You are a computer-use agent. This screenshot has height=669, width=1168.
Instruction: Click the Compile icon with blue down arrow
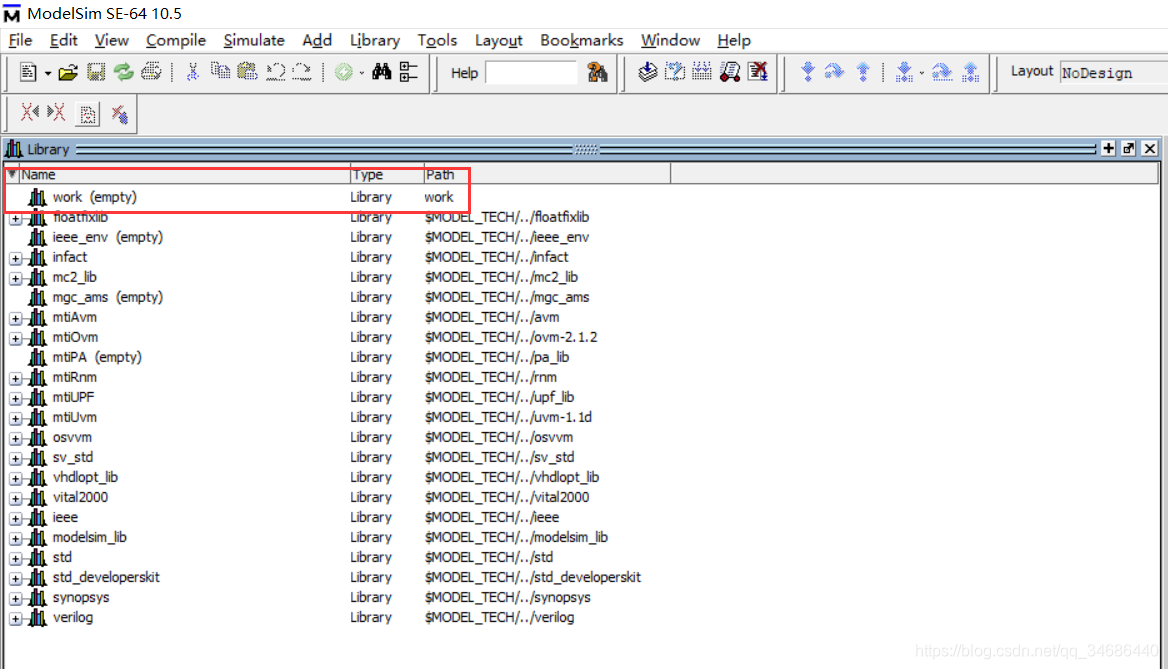point(647,72)
